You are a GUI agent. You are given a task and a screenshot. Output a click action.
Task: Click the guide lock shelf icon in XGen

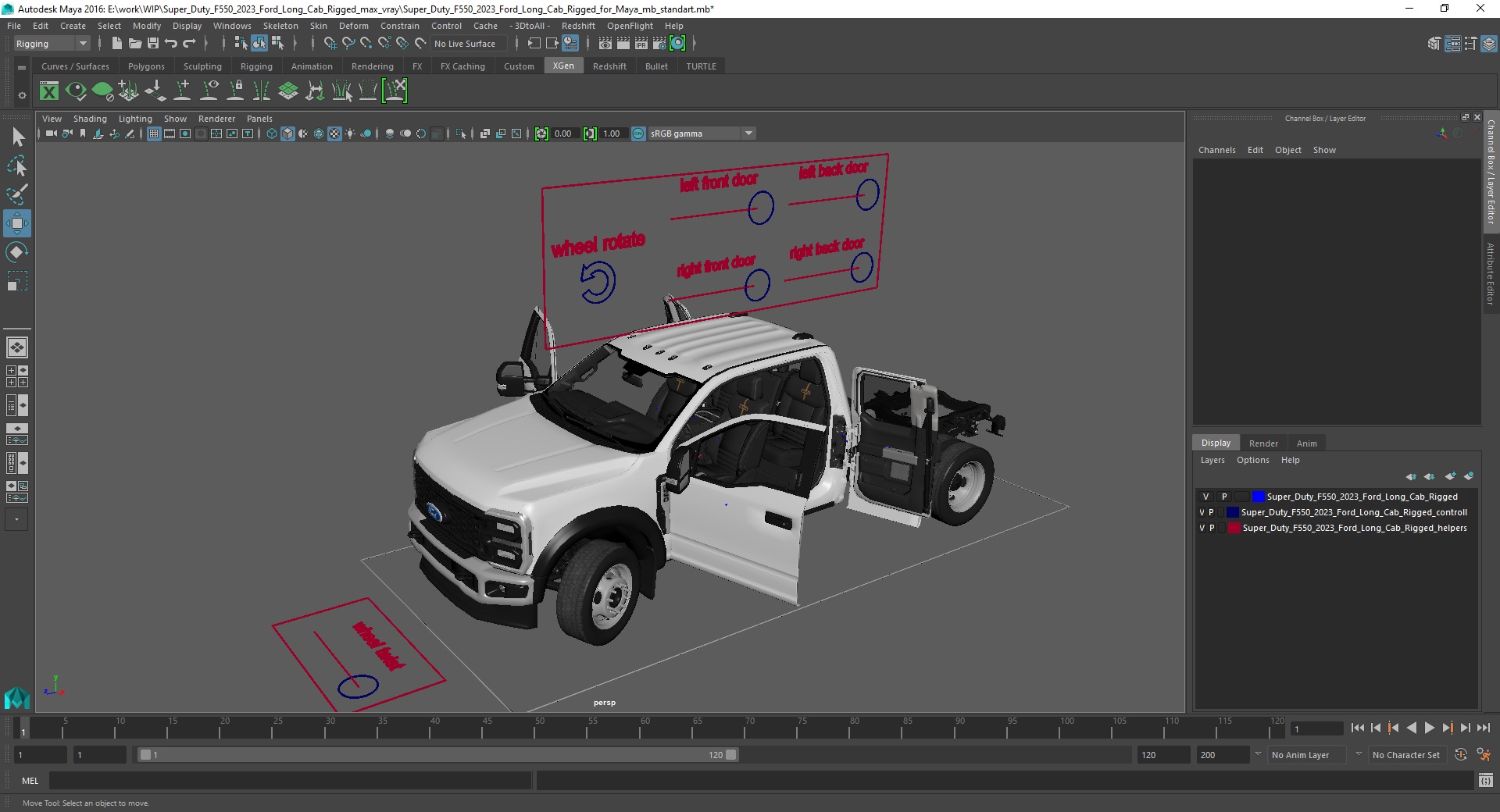235,91
